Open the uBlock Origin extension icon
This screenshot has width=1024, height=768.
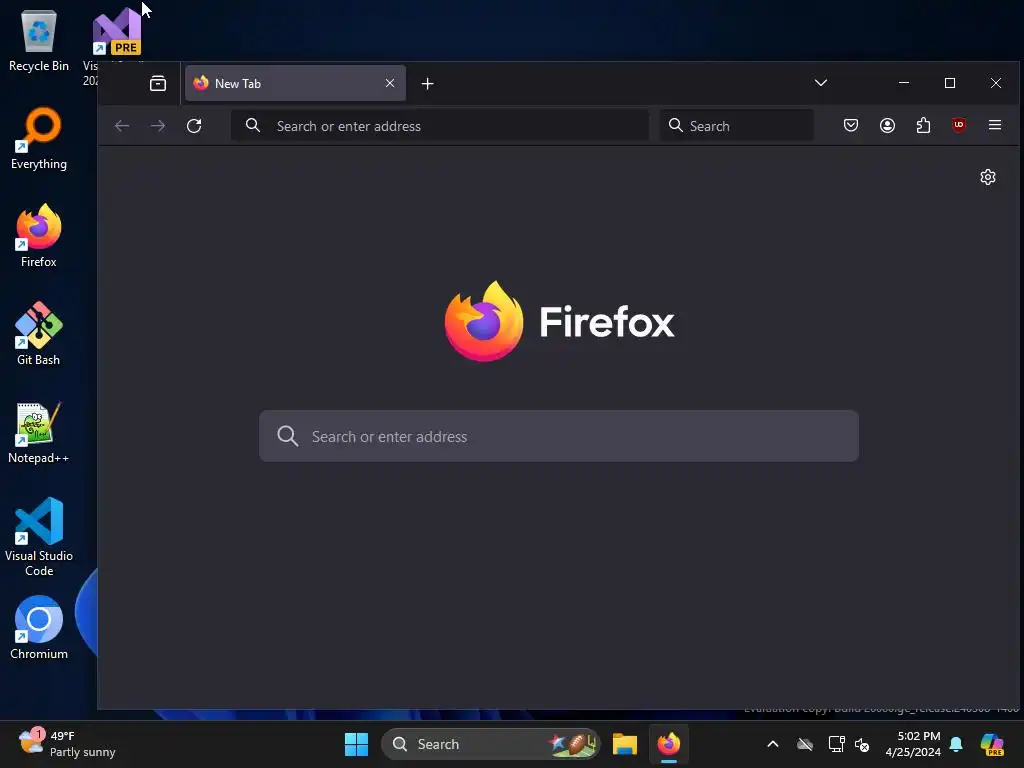(x=959, y=125)
